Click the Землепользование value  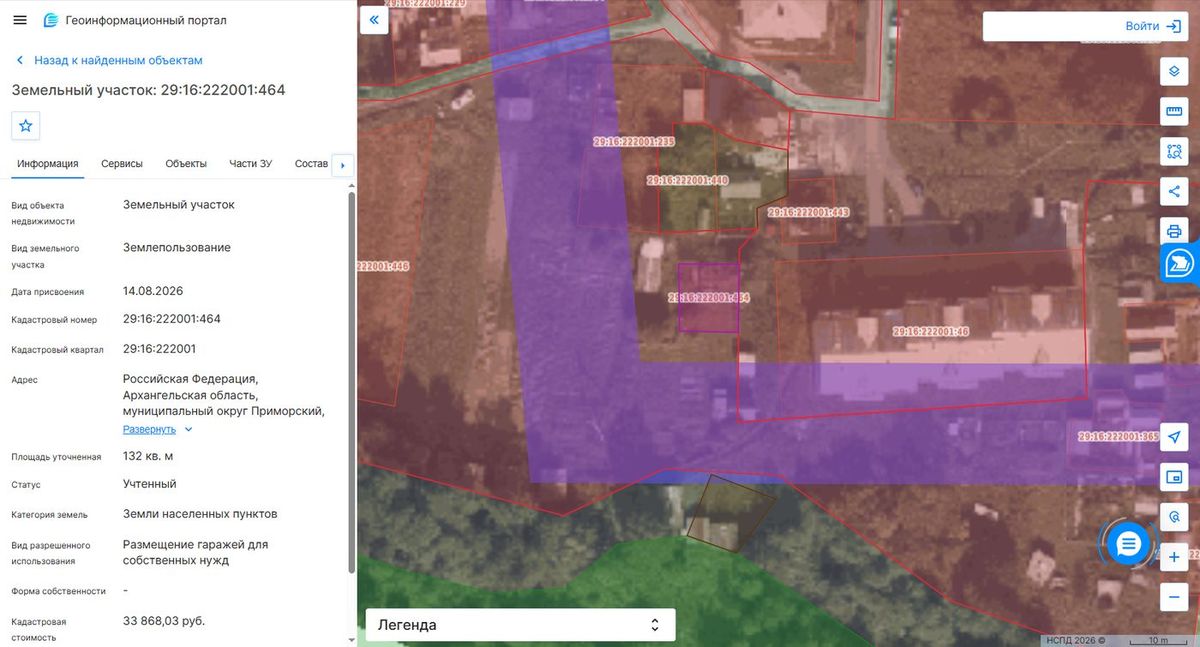coord(177,247)
